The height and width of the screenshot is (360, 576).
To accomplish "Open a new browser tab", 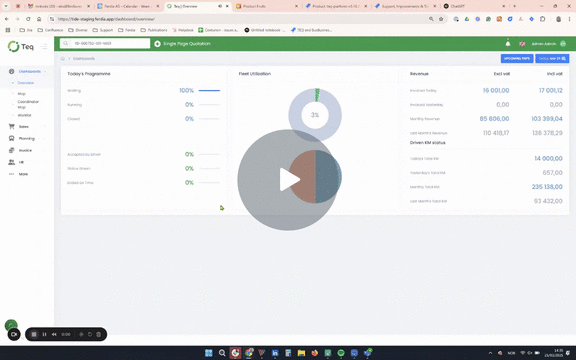I will pos(514,6).
